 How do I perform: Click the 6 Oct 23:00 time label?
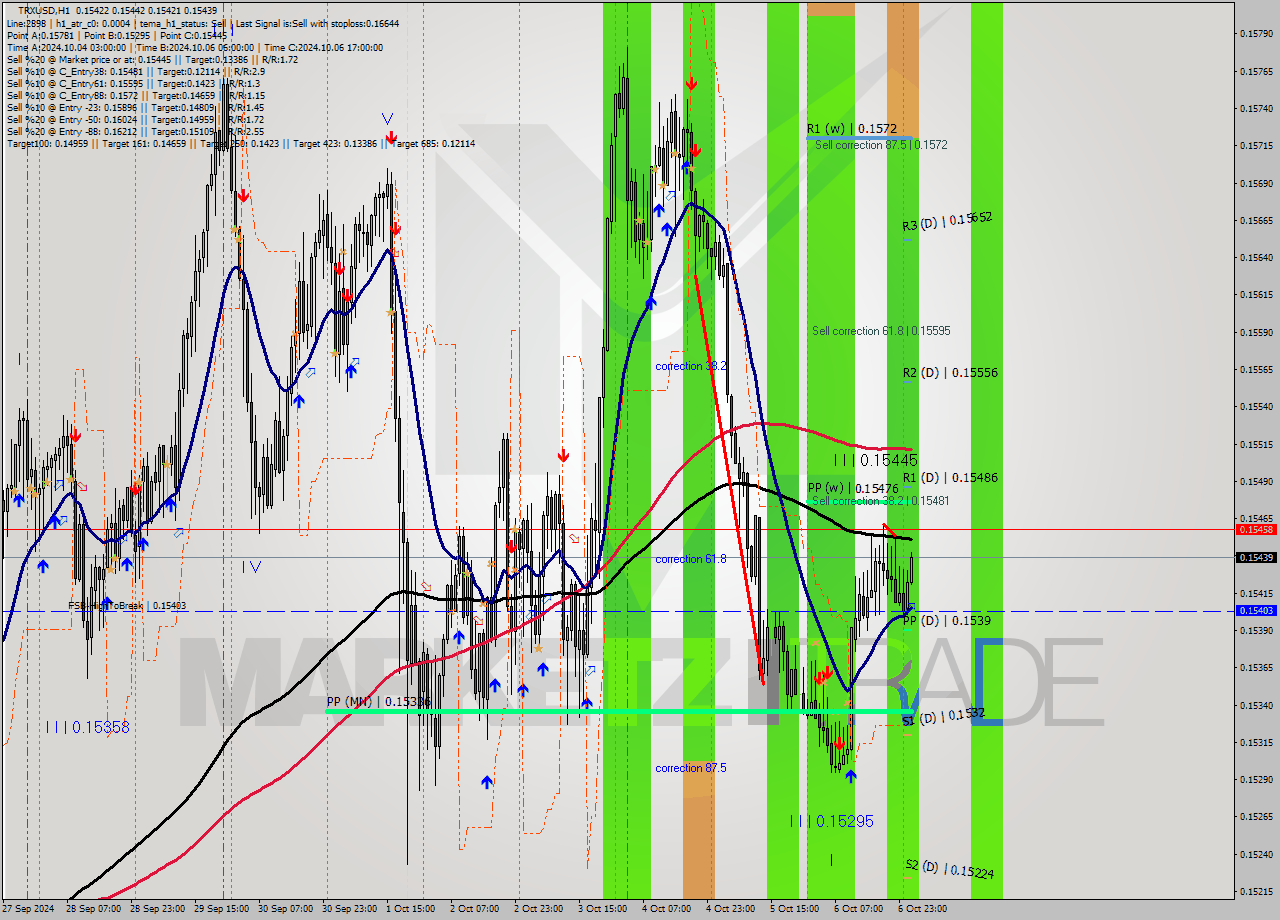pyautogui.click(x=923, y=909)
